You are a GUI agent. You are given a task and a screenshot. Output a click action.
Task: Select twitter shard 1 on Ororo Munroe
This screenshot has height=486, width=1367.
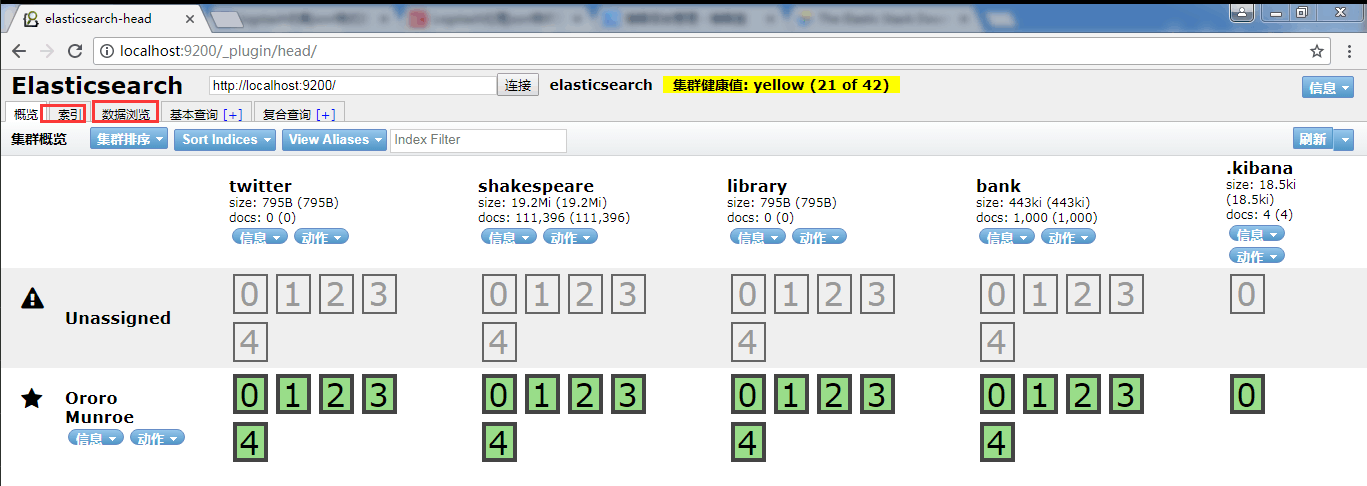coord(293,395)
